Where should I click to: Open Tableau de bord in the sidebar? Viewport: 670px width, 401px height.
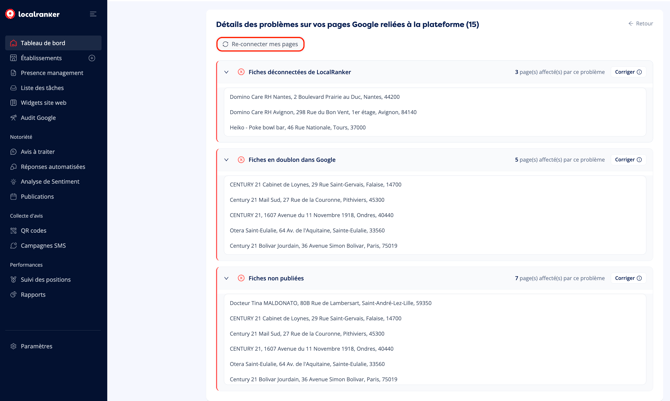pos(53,43)
